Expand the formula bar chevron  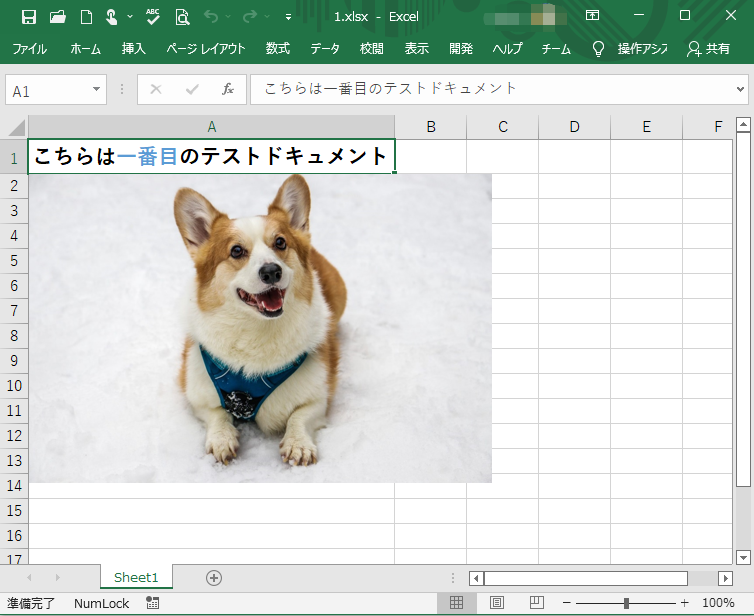click(741, 89)
